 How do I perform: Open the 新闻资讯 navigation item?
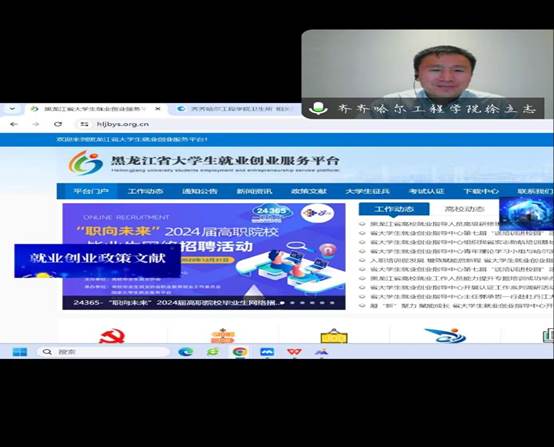[254, 191]
